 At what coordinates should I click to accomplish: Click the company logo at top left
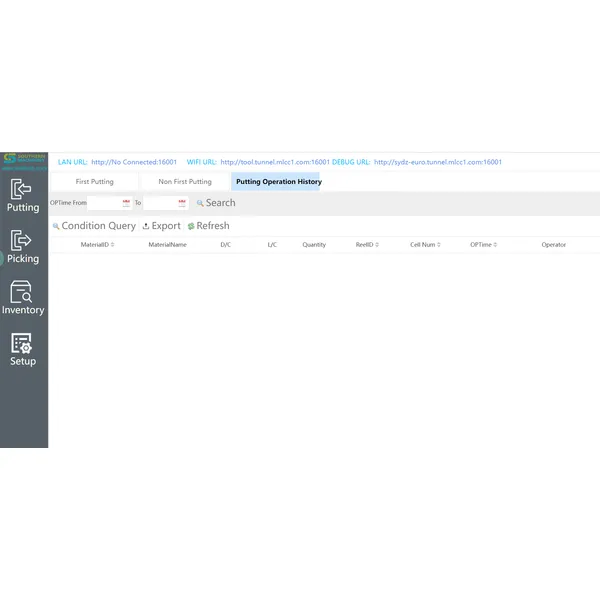click(x=23, y=161)
